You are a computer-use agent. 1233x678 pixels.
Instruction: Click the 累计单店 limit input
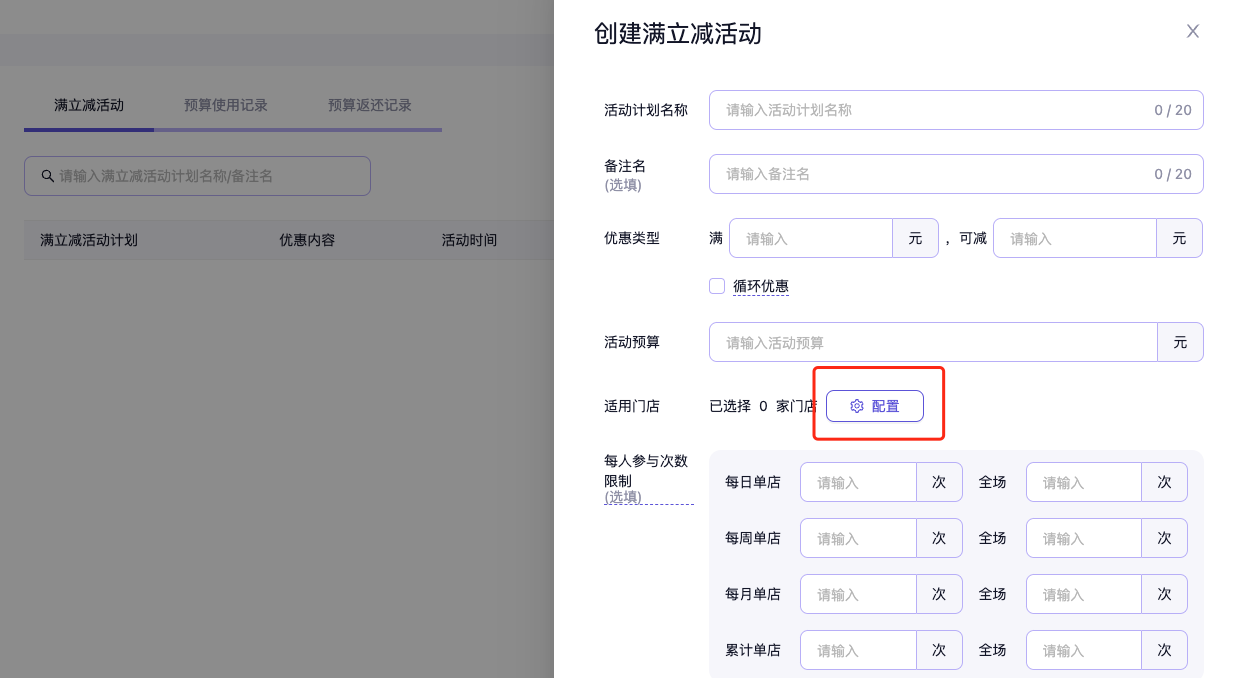(x=858, y=650)
